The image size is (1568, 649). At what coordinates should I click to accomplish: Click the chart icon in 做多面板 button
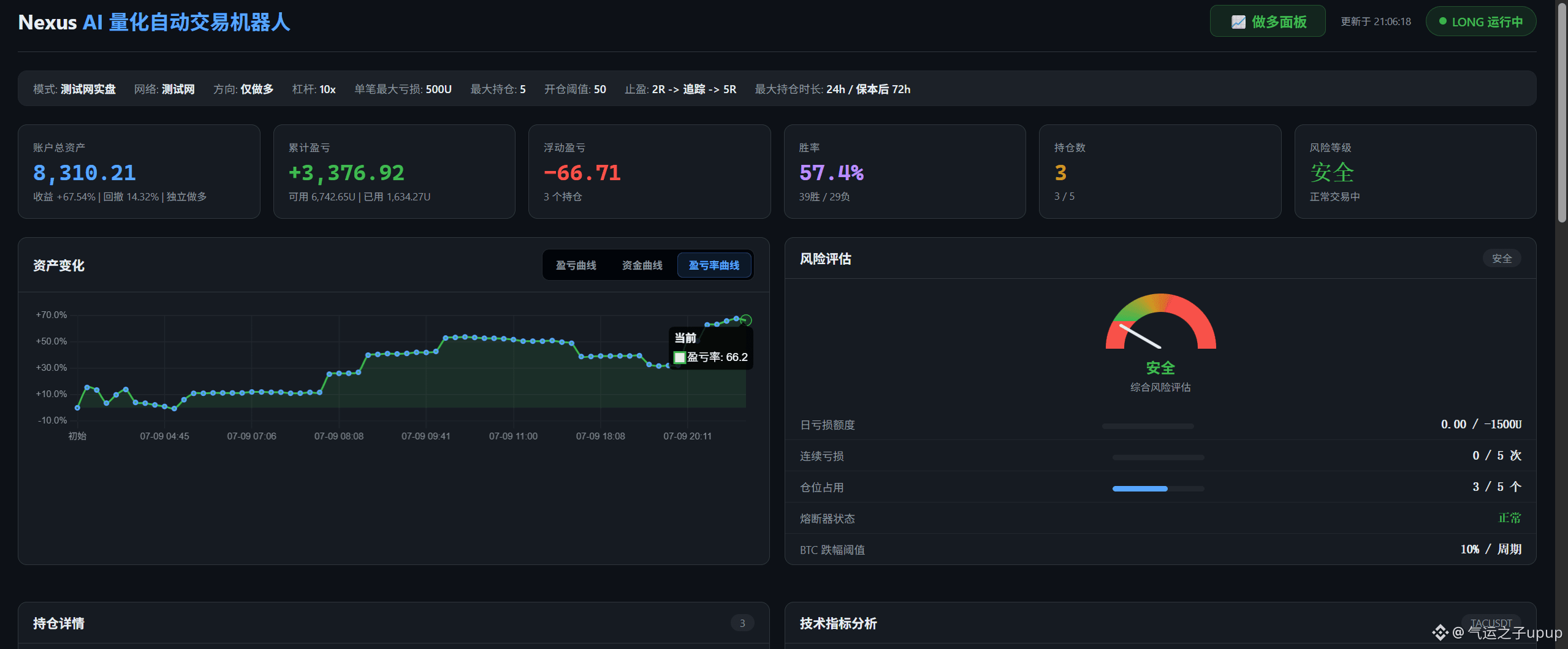pos(1238,22)
